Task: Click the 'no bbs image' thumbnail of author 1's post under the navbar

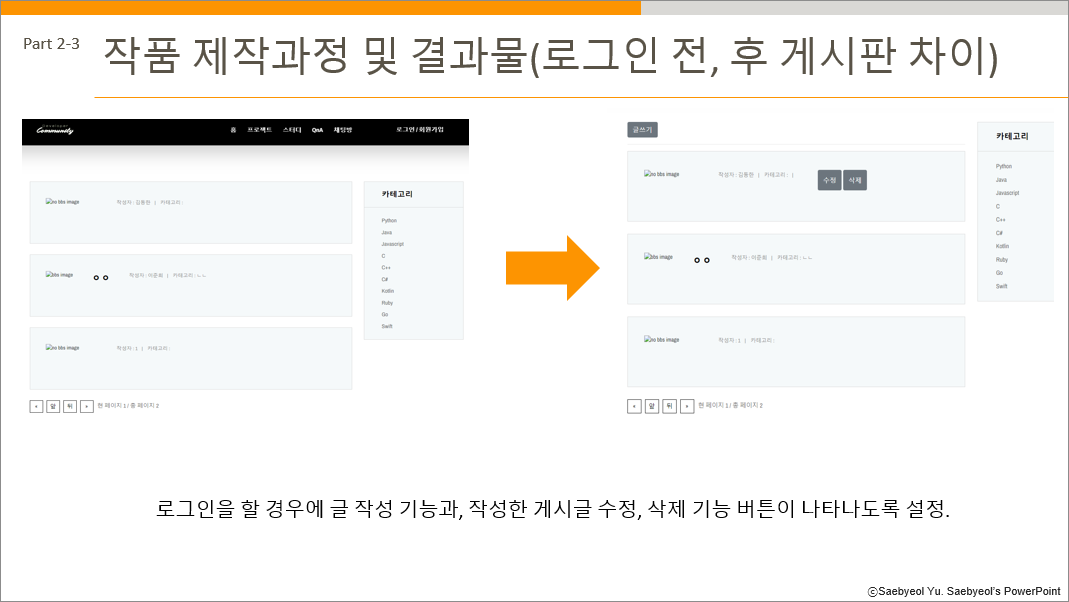Action: pos(63,348)
